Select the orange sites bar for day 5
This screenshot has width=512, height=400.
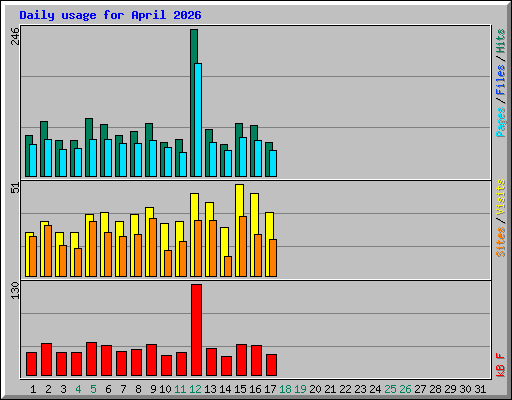(93, 249)
